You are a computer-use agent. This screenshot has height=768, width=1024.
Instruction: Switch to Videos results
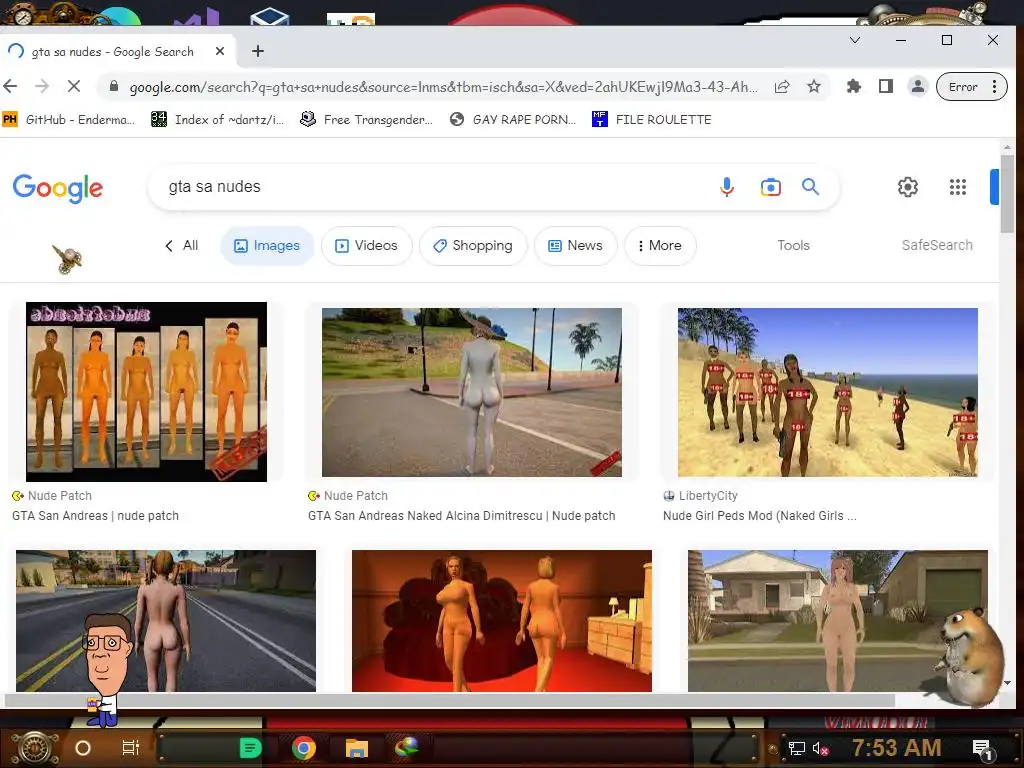click(x=366, y=246)
